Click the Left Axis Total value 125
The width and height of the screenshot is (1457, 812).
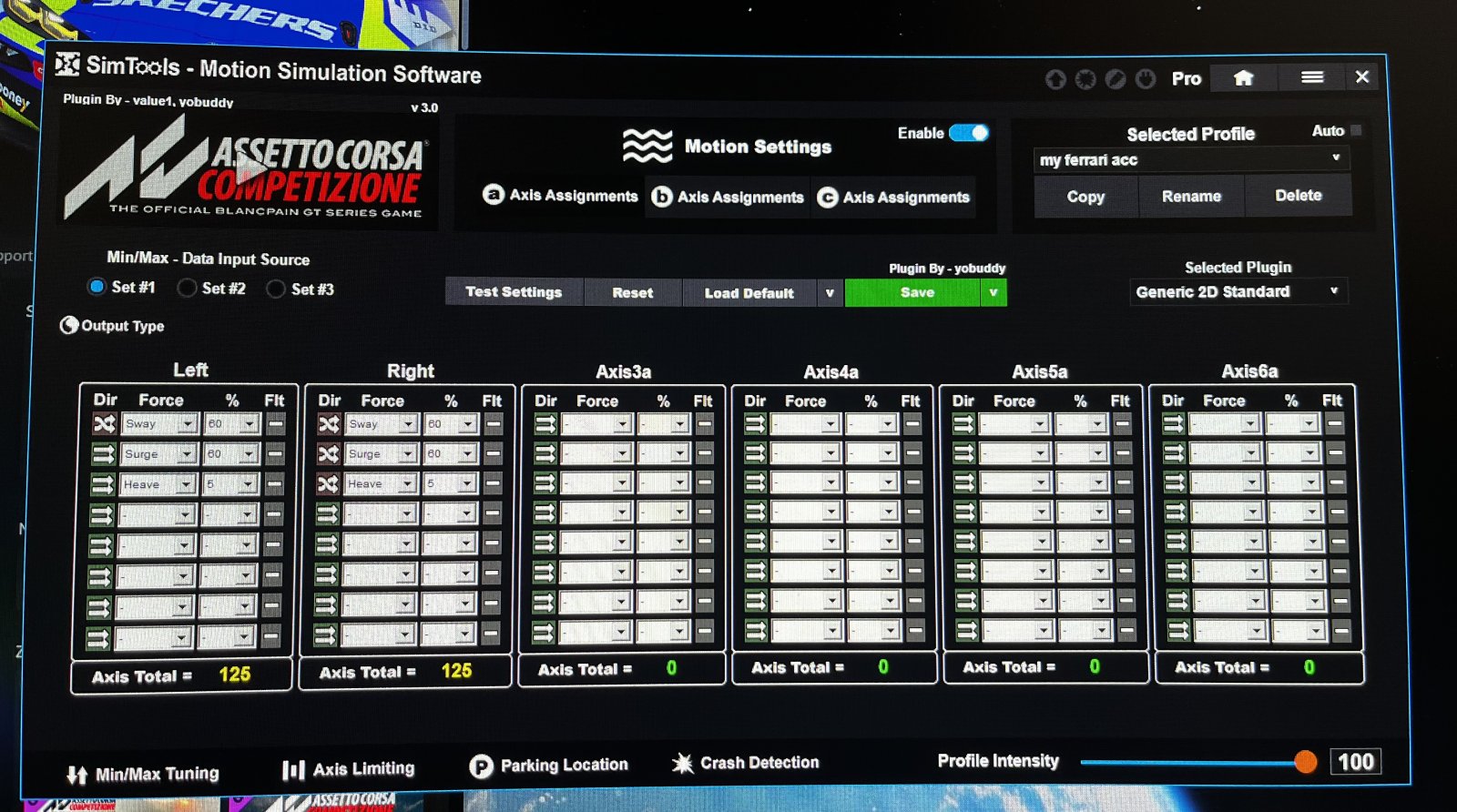click(x=234, y=675)
